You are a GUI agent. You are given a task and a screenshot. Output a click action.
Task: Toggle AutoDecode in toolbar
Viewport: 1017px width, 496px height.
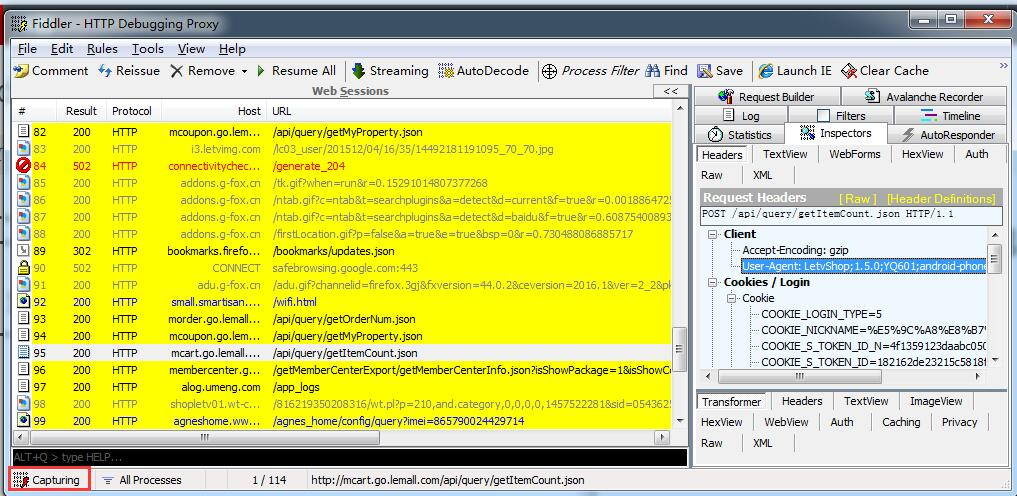pyautogui.click(x=484, y=71)
